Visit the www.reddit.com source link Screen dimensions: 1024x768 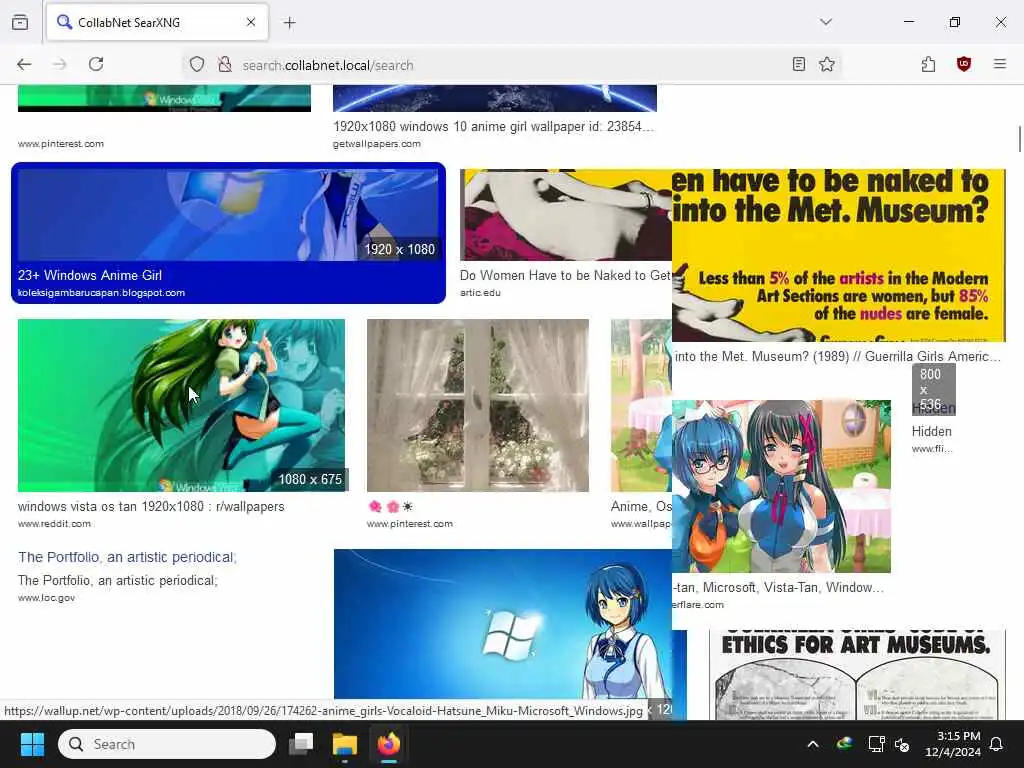54,524
